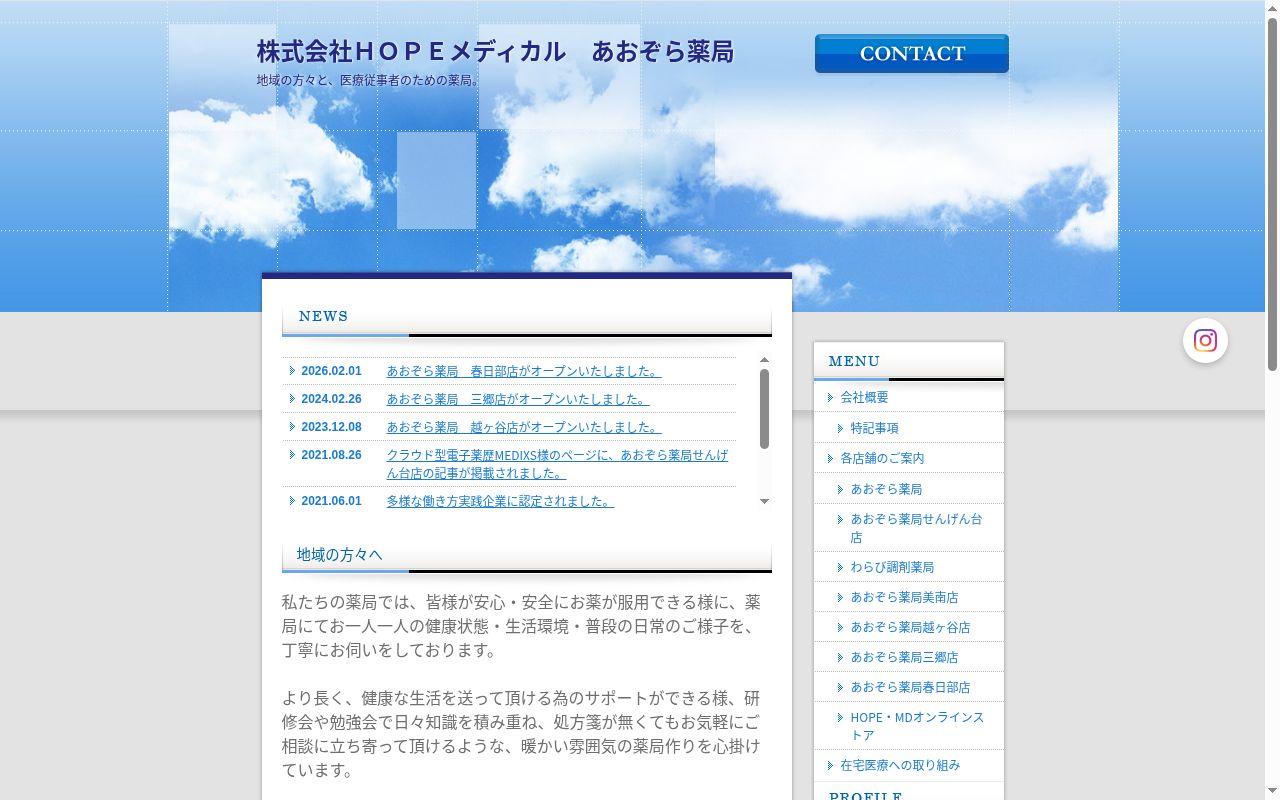
Task: Click the page vertical scrollbar thumb
Action: pyautogui.click(x=1272, y=195)
